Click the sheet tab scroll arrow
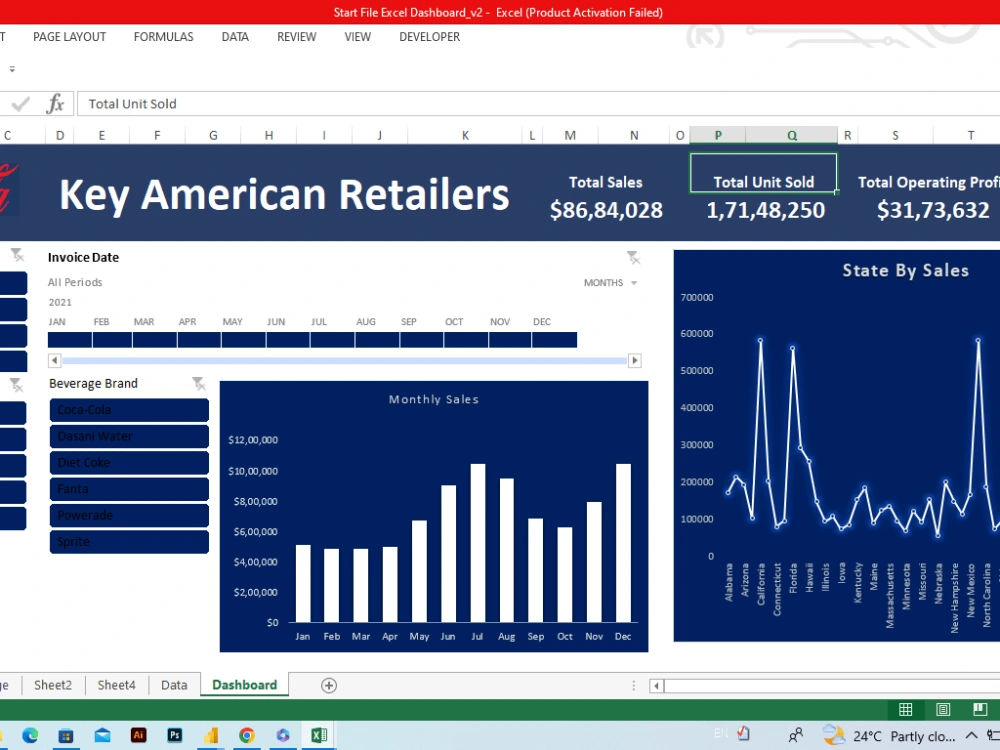Viewport: 1000px width, 750px height. pyautogui.click(x=656, y=686)
